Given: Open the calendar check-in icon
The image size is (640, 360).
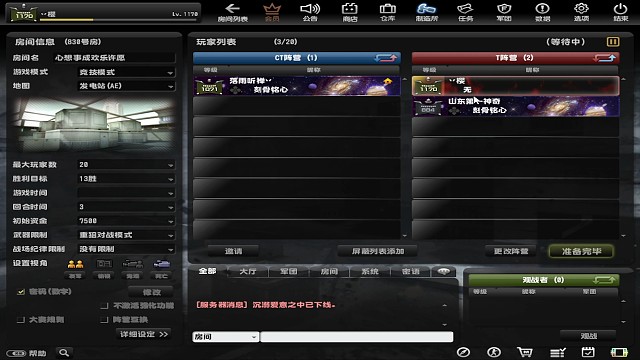Looking at the screenshot, I should tap(588, 352).
